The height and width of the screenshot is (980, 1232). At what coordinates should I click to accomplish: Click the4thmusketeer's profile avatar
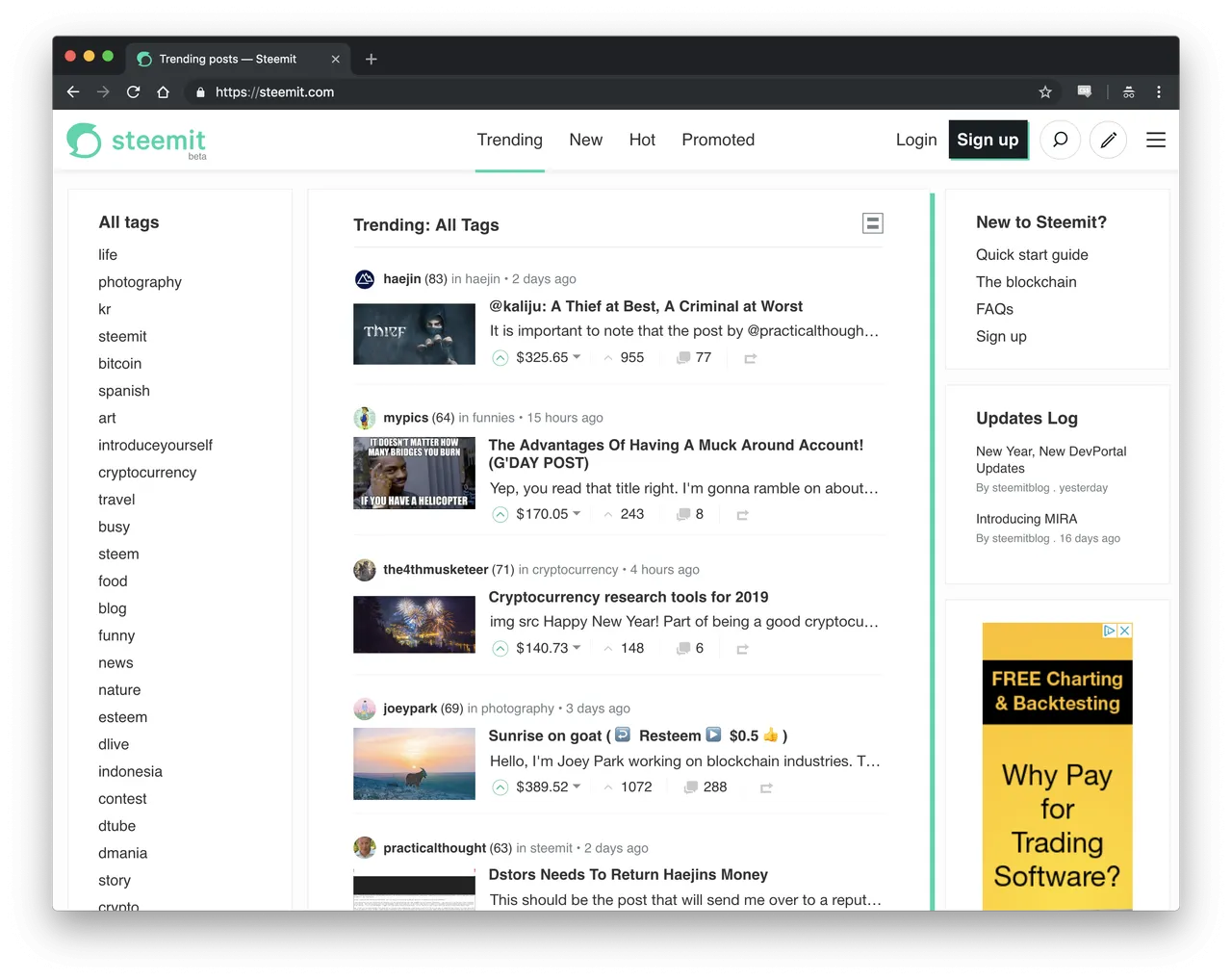[365, 570]
